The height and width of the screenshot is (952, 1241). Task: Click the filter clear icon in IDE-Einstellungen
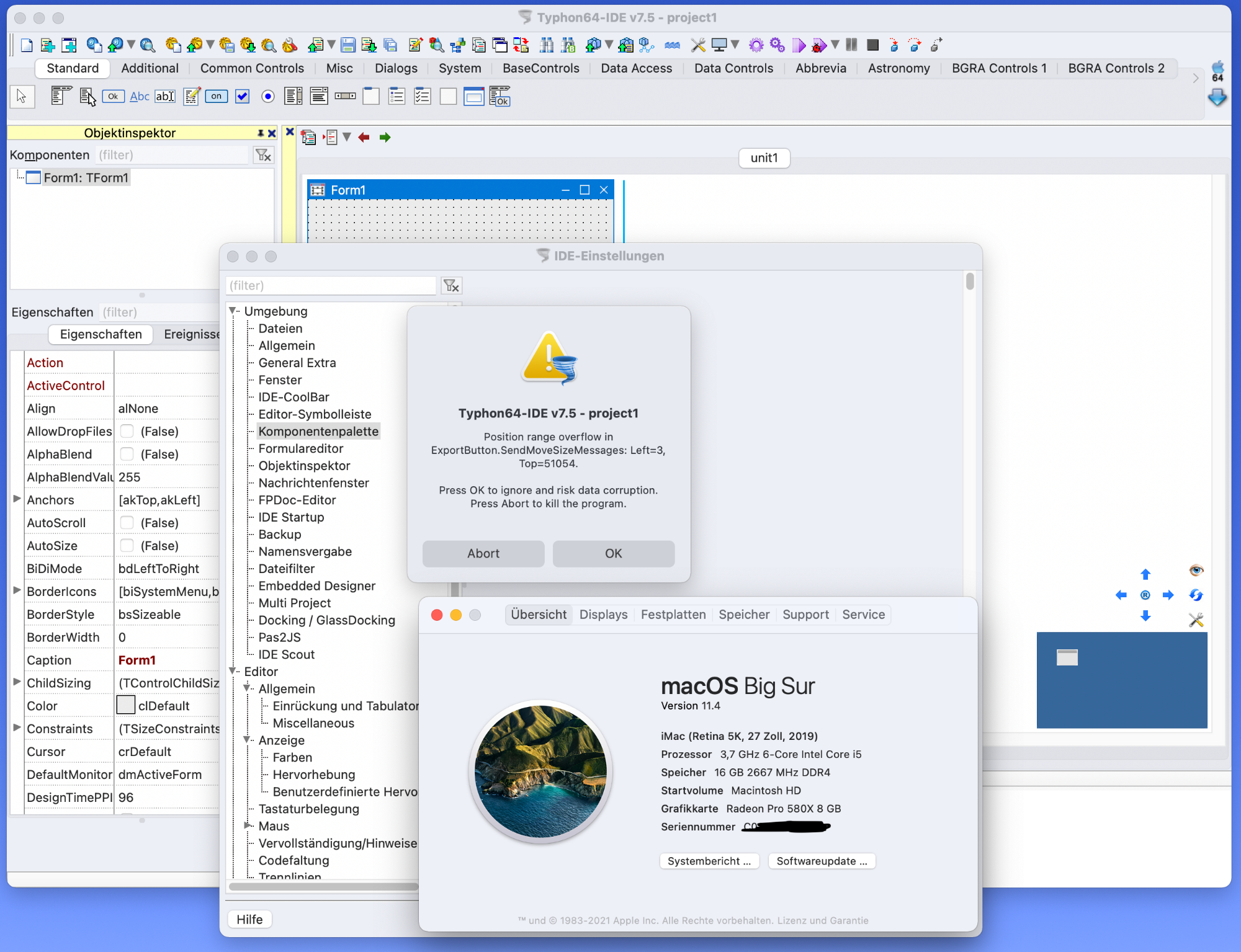pos(451,285)
